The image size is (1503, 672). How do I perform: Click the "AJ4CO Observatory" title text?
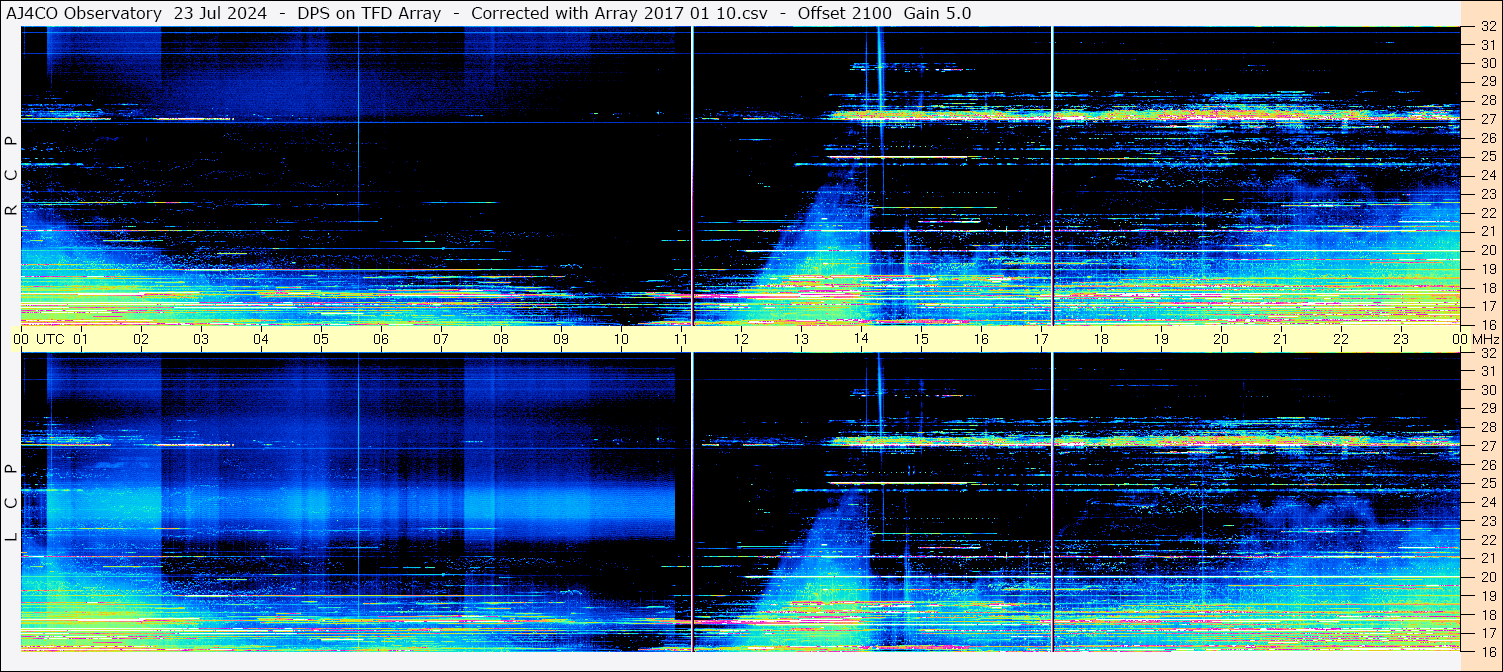tap(84, 14)
